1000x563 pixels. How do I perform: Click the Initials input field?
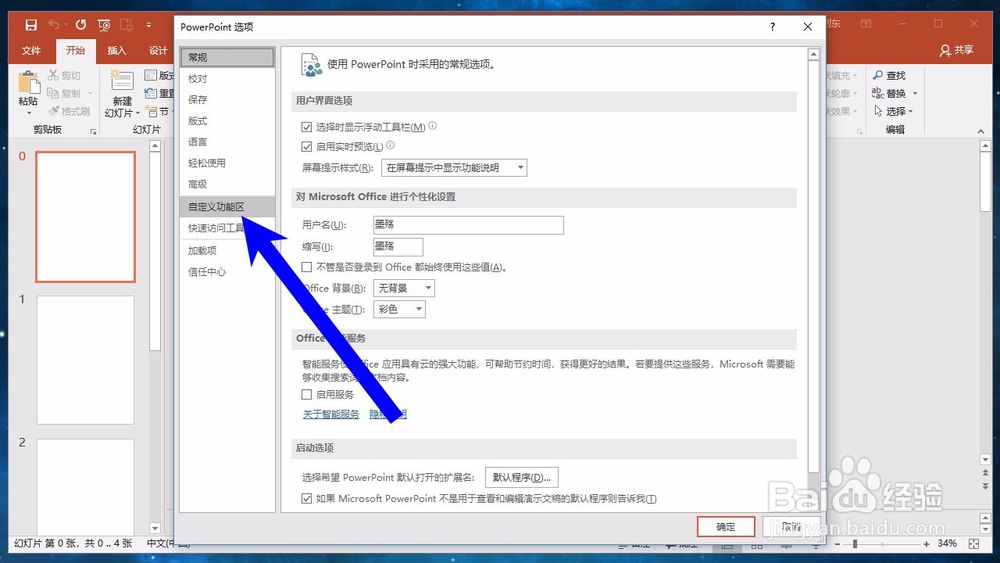coord(398,246)
